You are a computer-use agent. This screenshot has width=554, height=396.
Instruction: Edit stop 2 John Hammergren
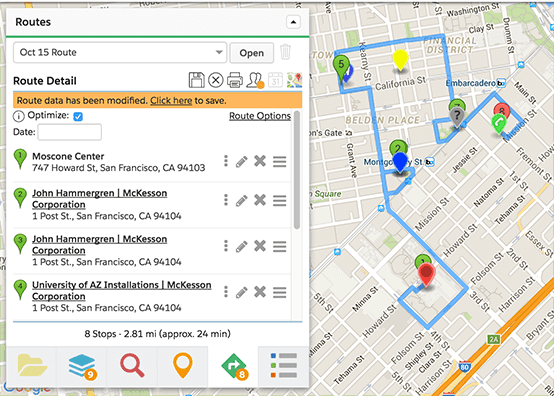click(x=242, y=201)
